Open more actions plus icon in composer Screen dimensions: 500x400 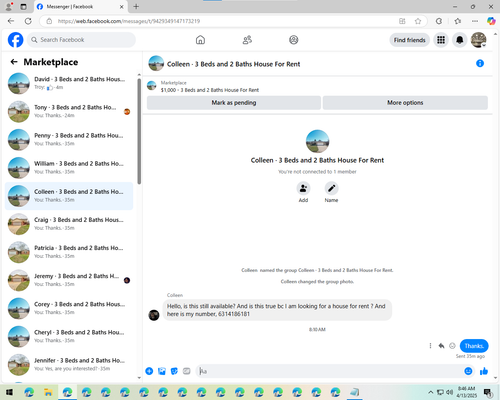click(149, 371)
